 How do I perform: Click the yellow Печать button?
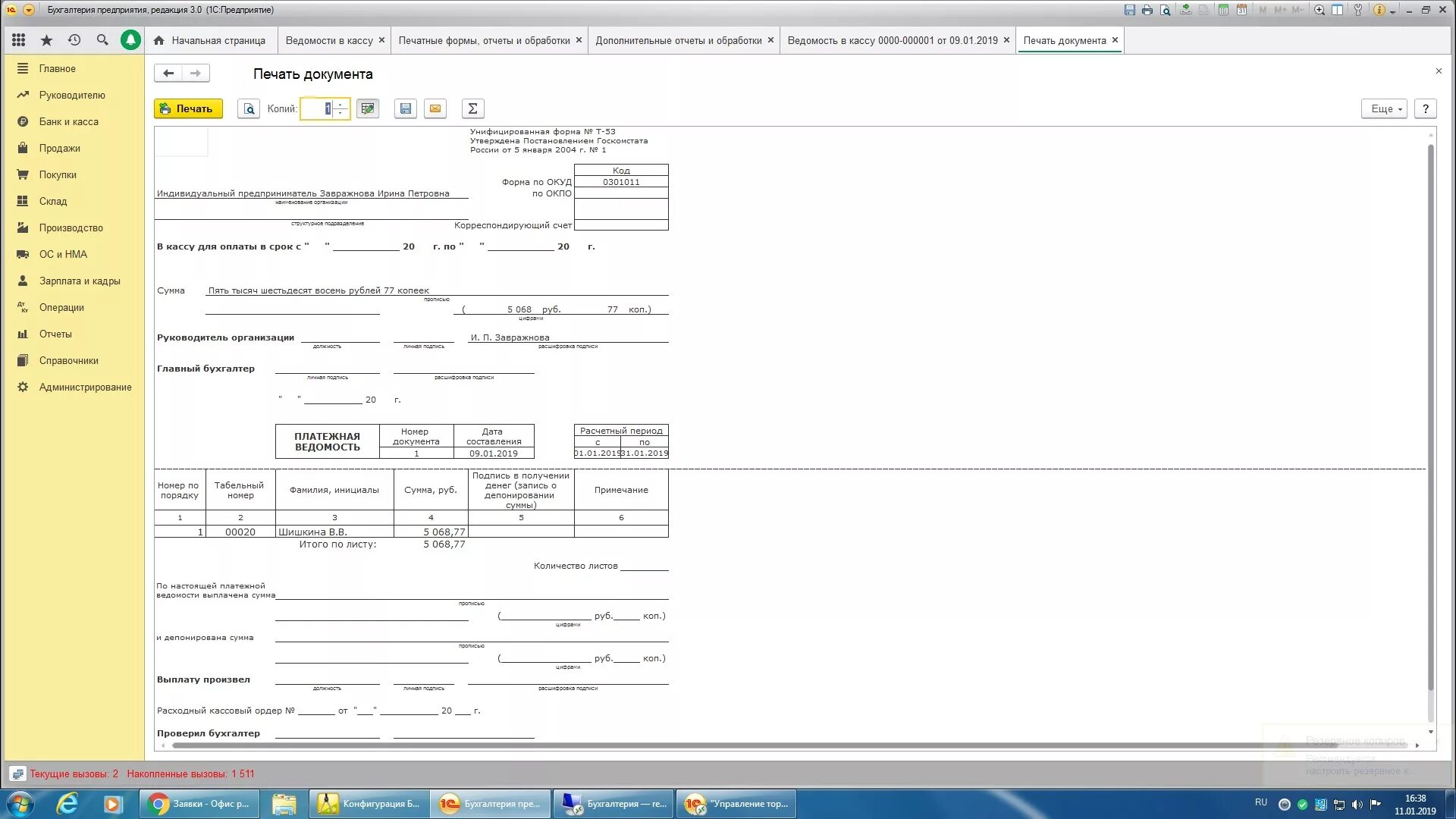(x=188, y=108)
